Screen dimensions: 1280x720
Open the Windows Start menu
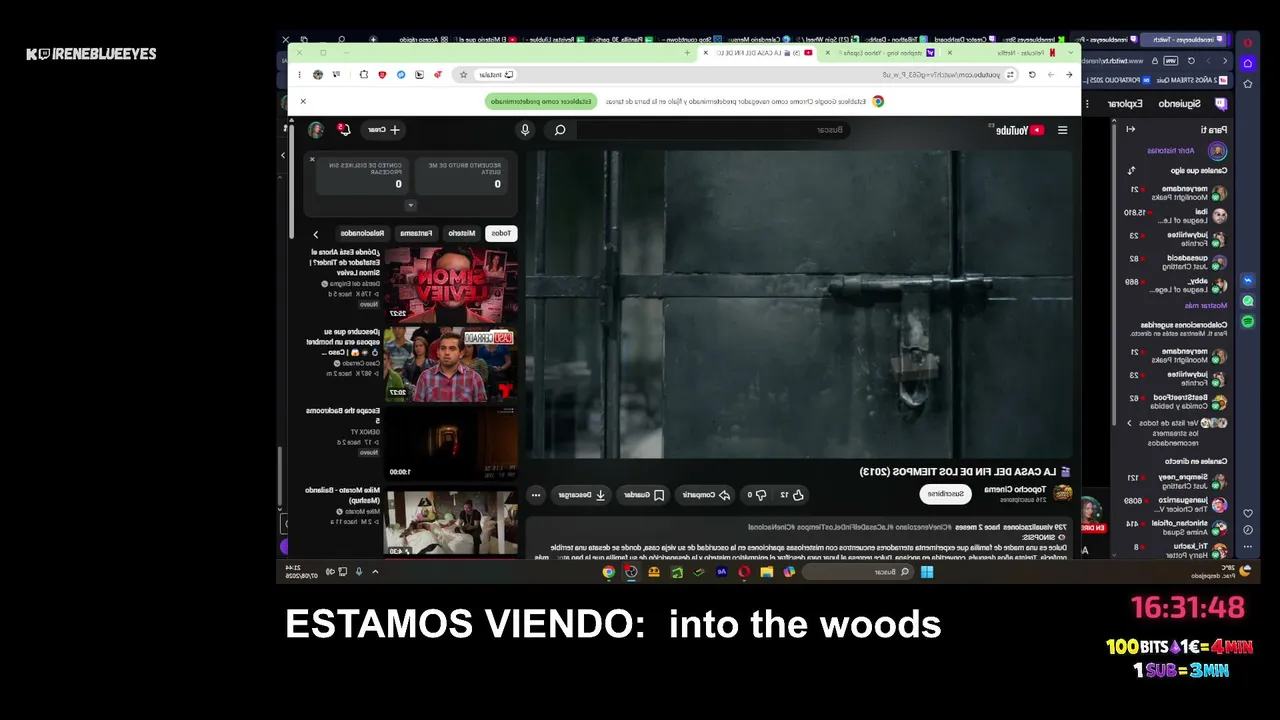click(926, 572)
